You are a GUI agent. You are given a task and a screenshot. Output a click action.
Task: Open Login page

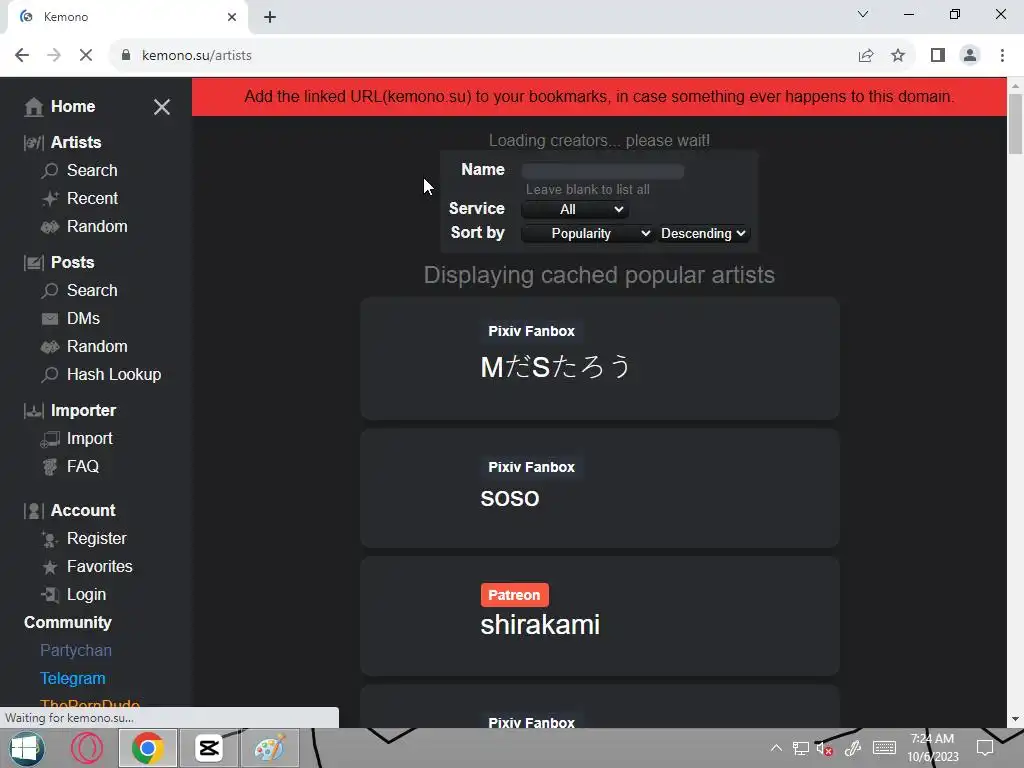point(86,595)
